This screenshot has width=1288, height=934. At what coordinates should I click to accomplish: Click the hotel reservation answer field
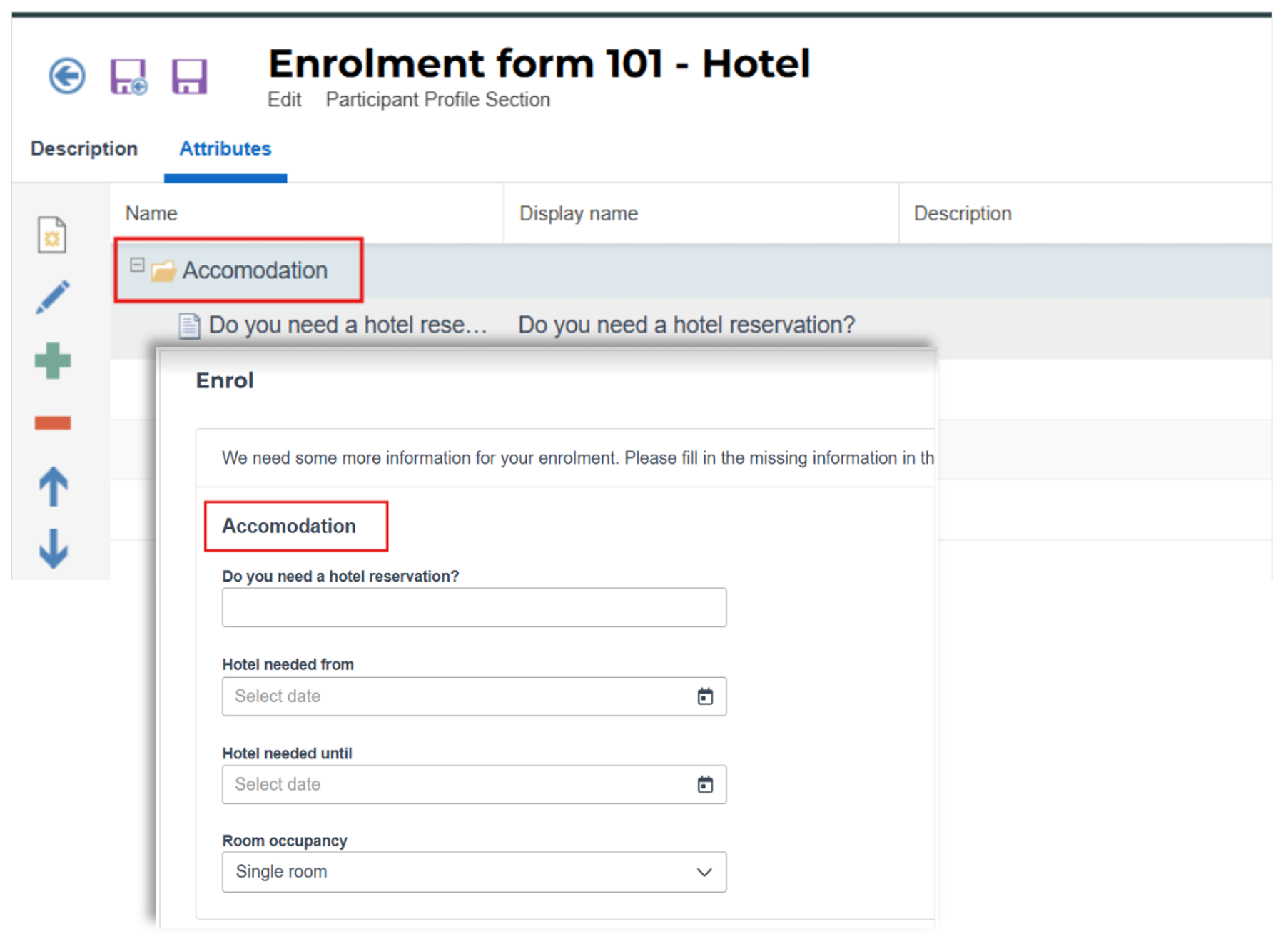(473, 607)
